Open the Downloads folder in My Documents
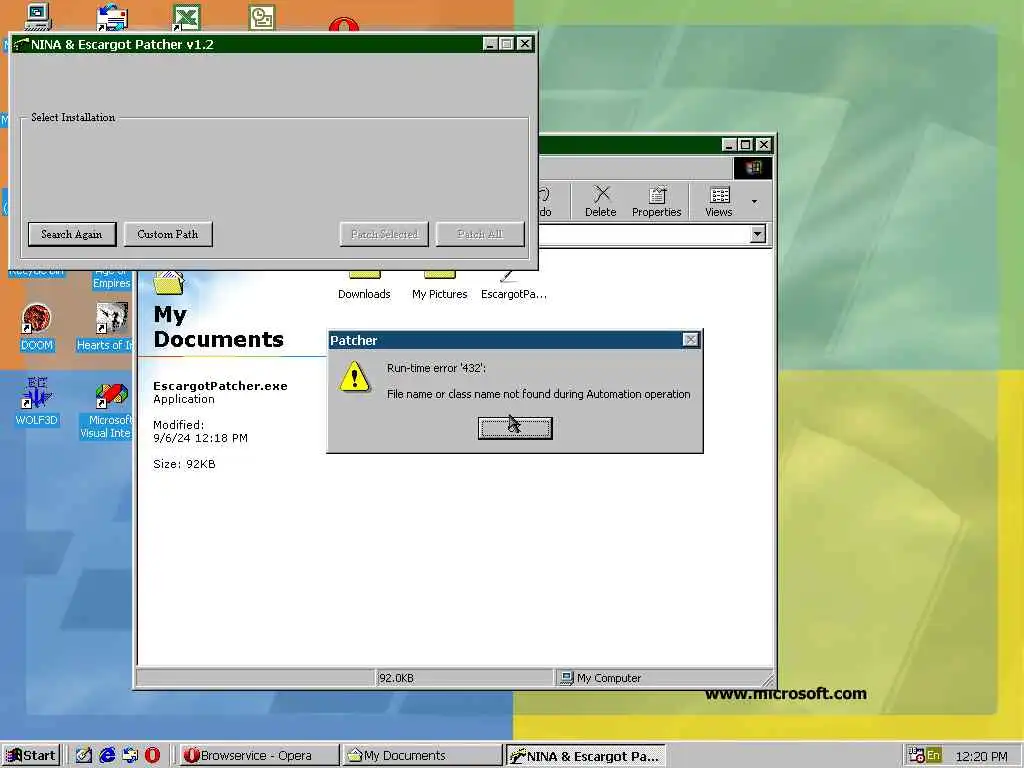This screenshot has width=1024, height=768. (364, 286)
